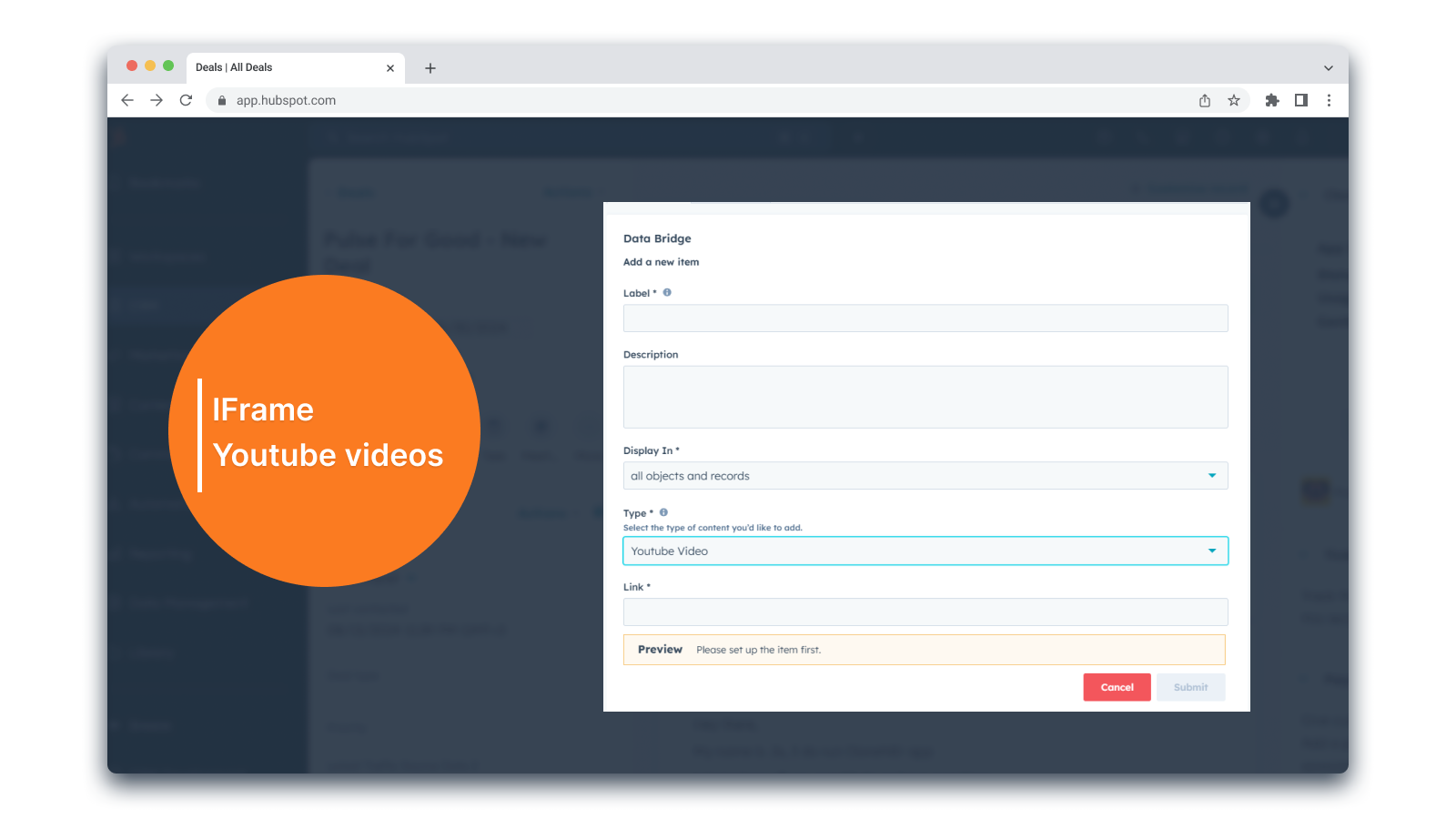Focus the Description text area

tap(925, 397)
